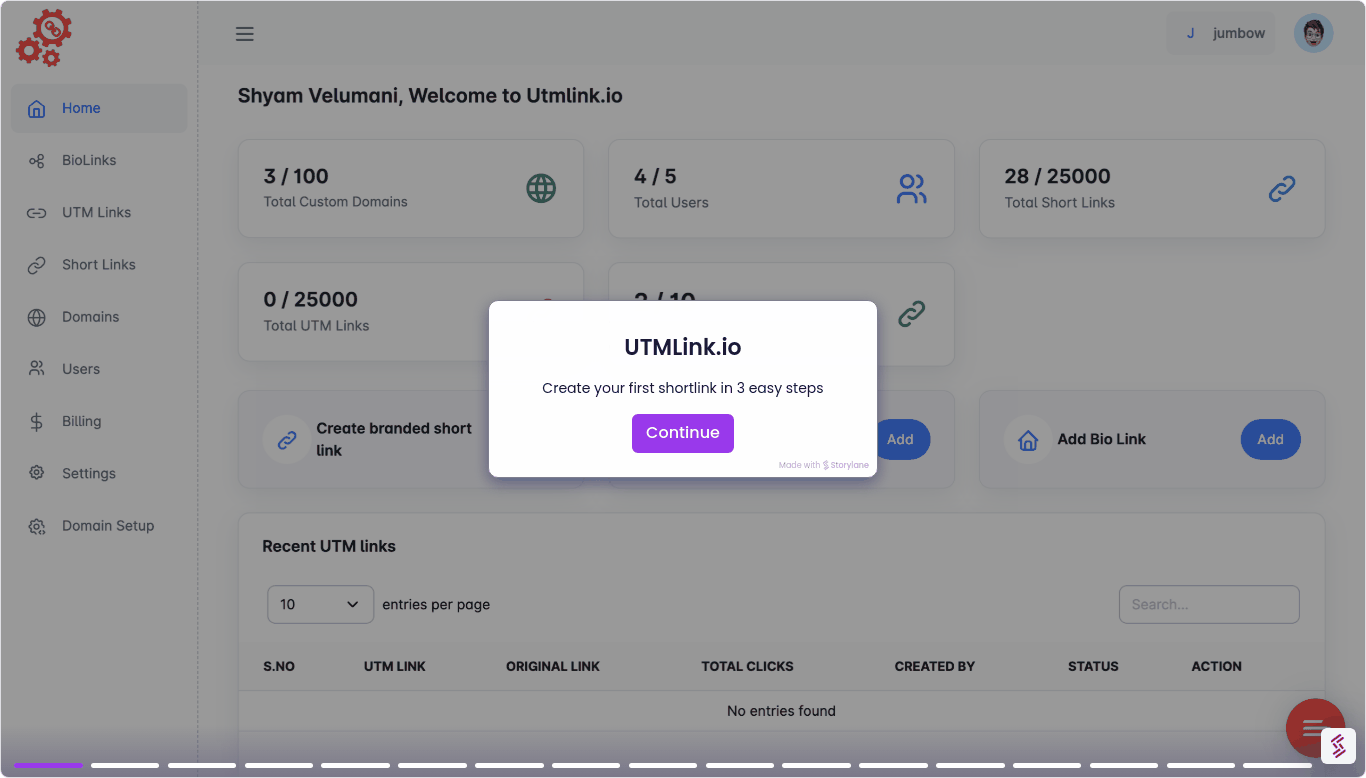The image size is (1366, 778).
Task: Open the Users section from sidebar
Action: 80,368
